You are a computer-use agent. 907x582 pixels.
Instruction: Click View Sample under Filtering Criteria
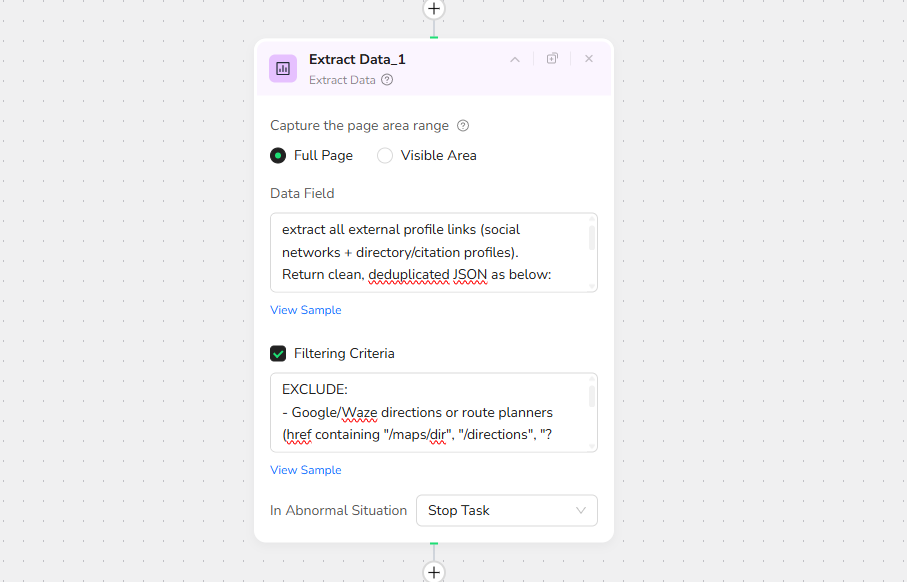305,470
